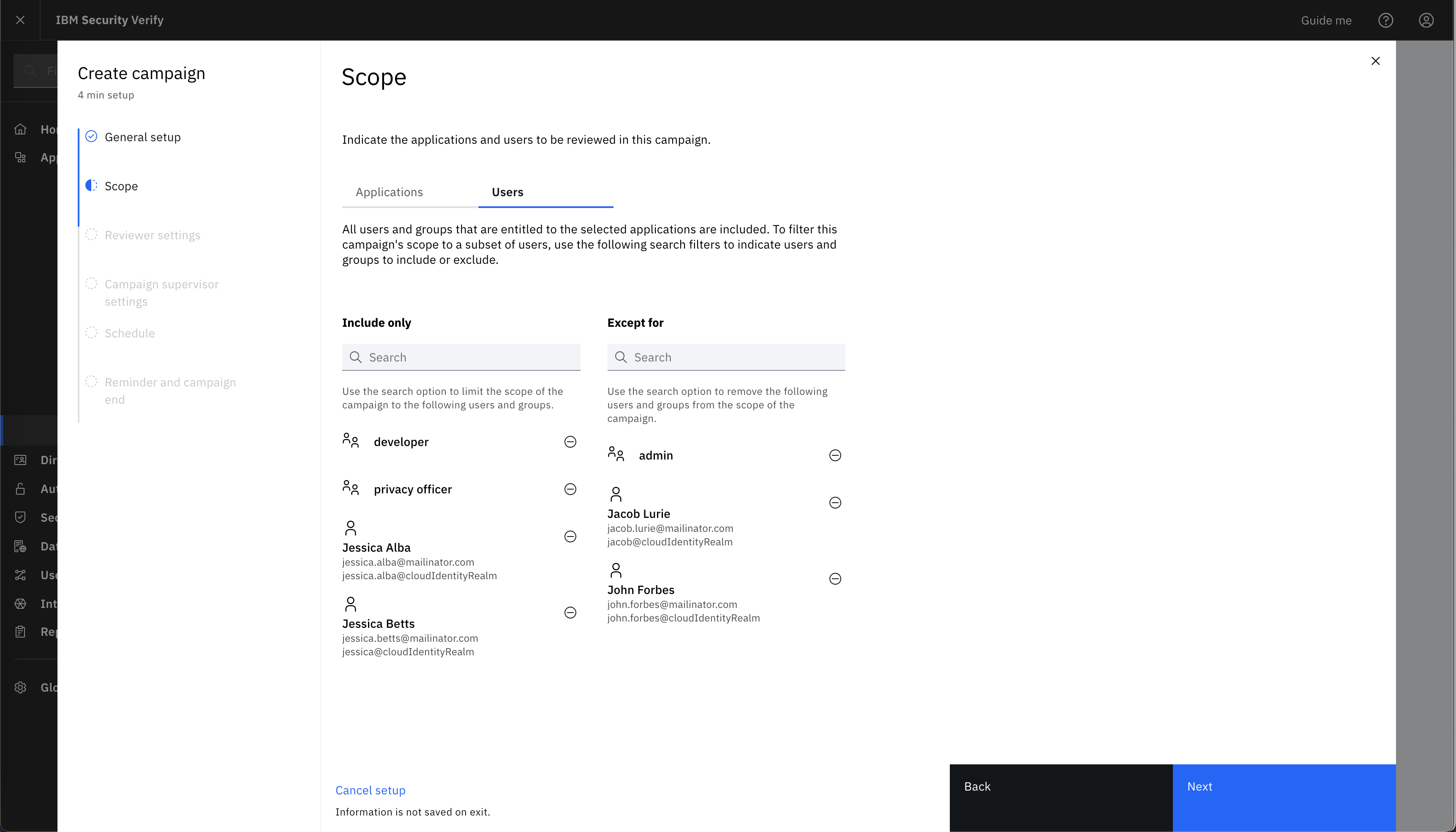
Task: Remove John Forbes from Except for list
Action: (835, 579)
